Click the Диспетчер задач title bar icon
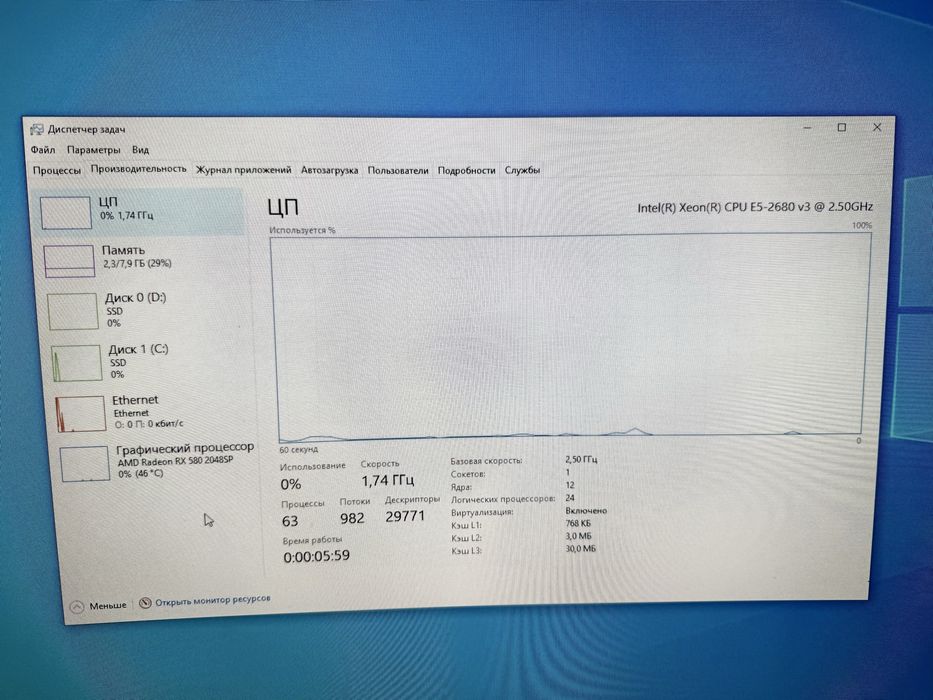The image size is (933, 700). tap(37, 130)
